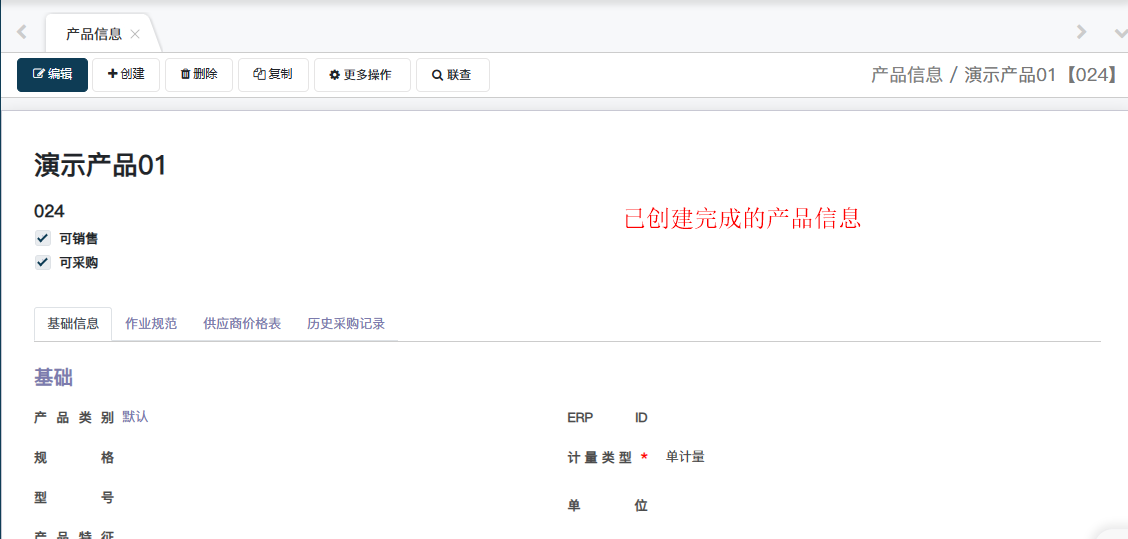Create a new record with 创建
The height and width of the screenshot is (539, 1128).
(x=126, y=75)
